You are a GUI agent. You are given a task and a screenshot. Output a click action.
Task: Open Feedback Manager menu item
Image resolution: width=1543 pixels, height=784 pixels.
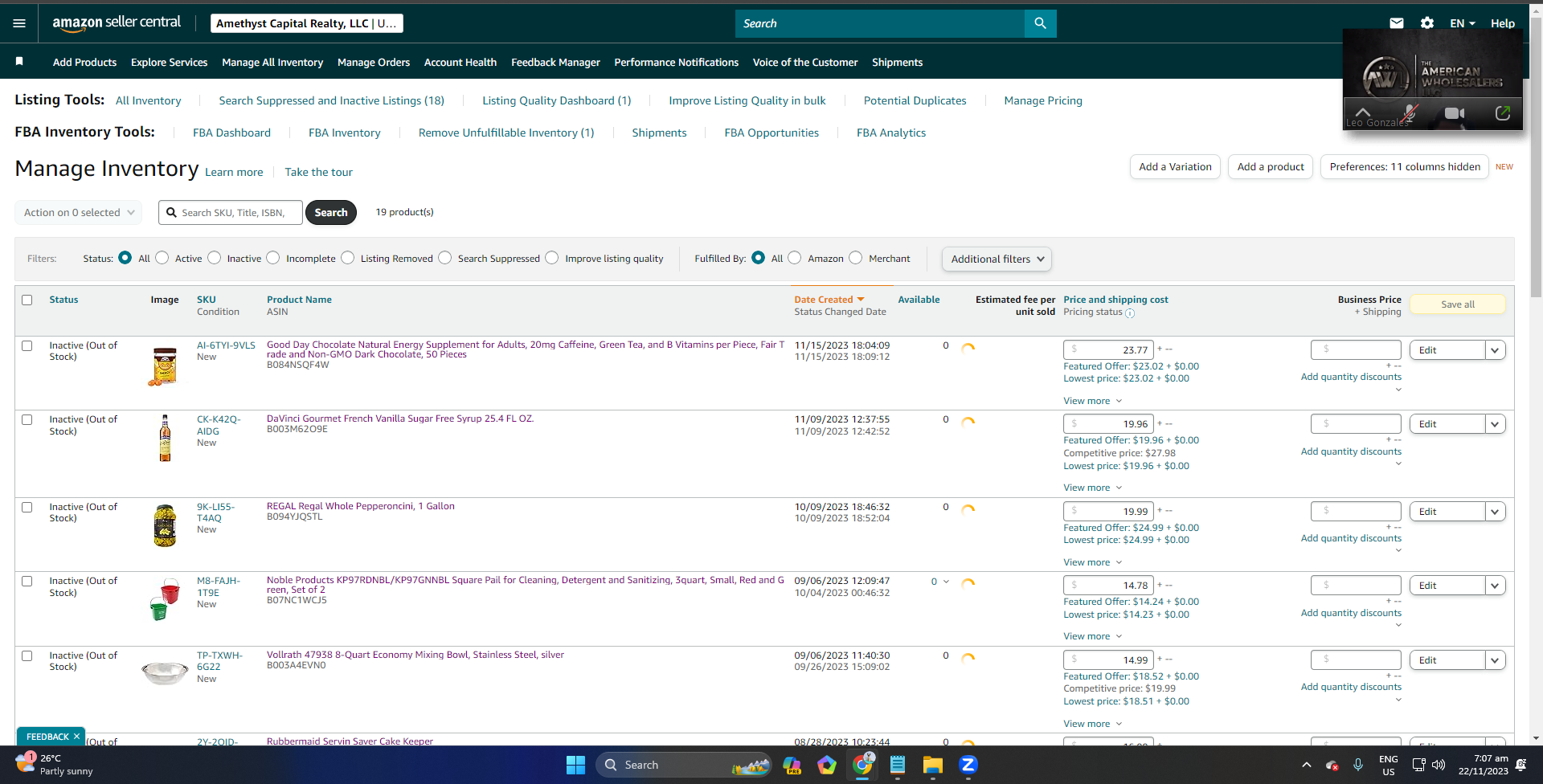tap(555, 62)
